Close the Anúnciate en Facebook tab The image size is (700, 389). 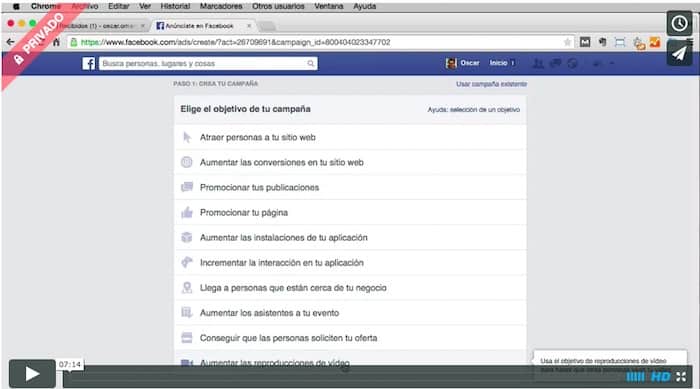tap(249, 26)
